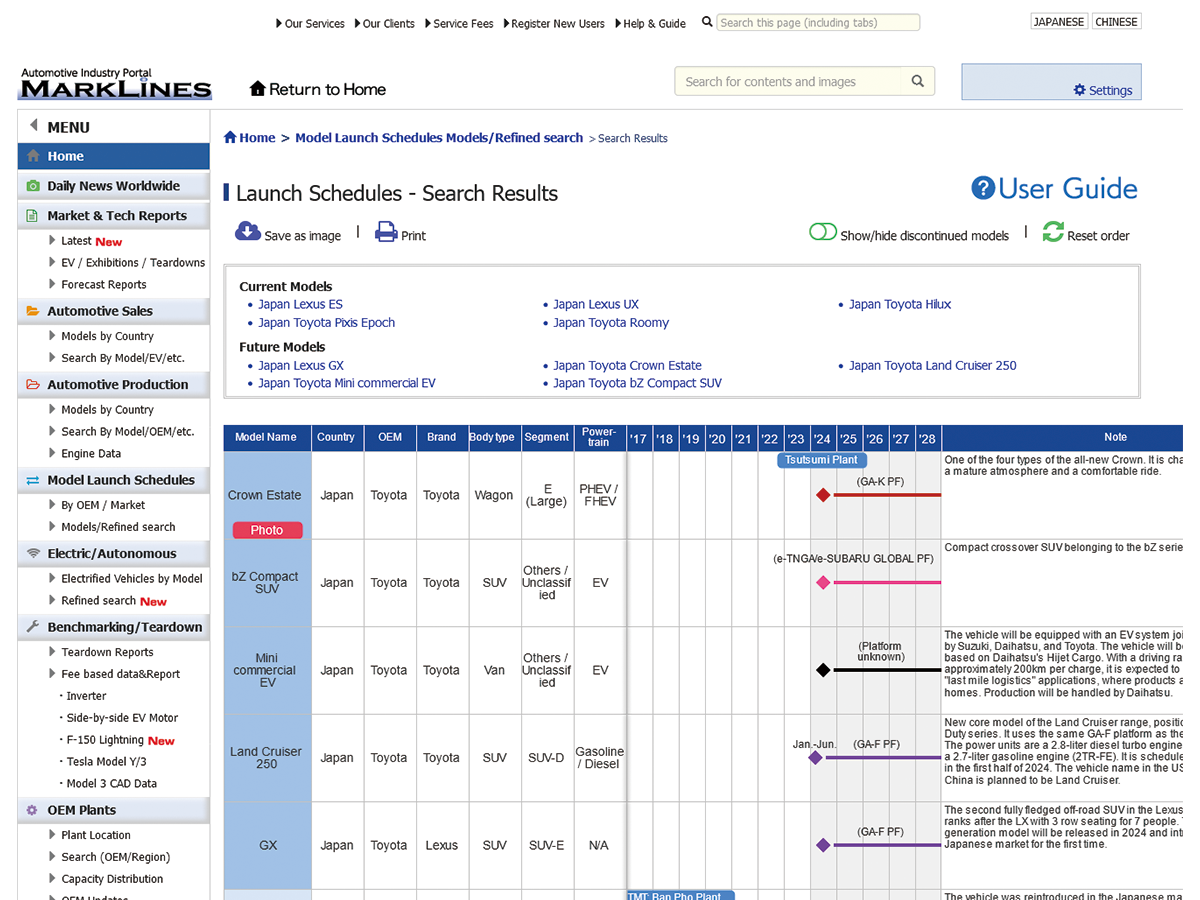
Task: Expand Register New Users menu
Action: pyautogui.click(x=554, y=23)
